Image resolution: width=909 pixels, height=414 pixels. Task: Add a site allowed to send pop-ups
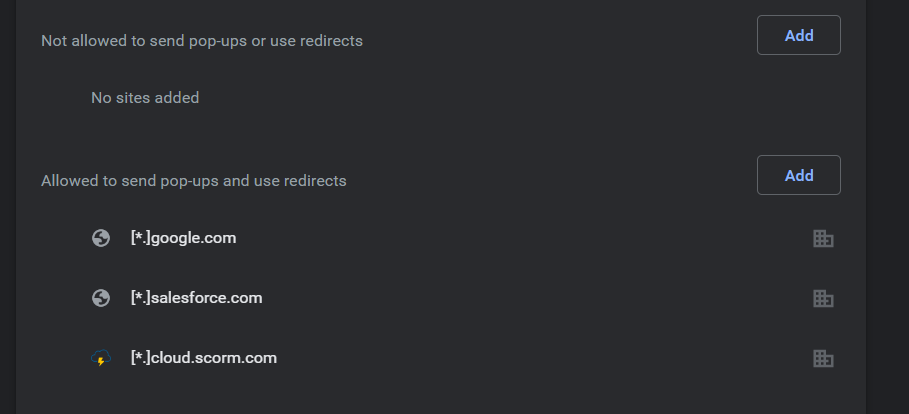[798, 175]
